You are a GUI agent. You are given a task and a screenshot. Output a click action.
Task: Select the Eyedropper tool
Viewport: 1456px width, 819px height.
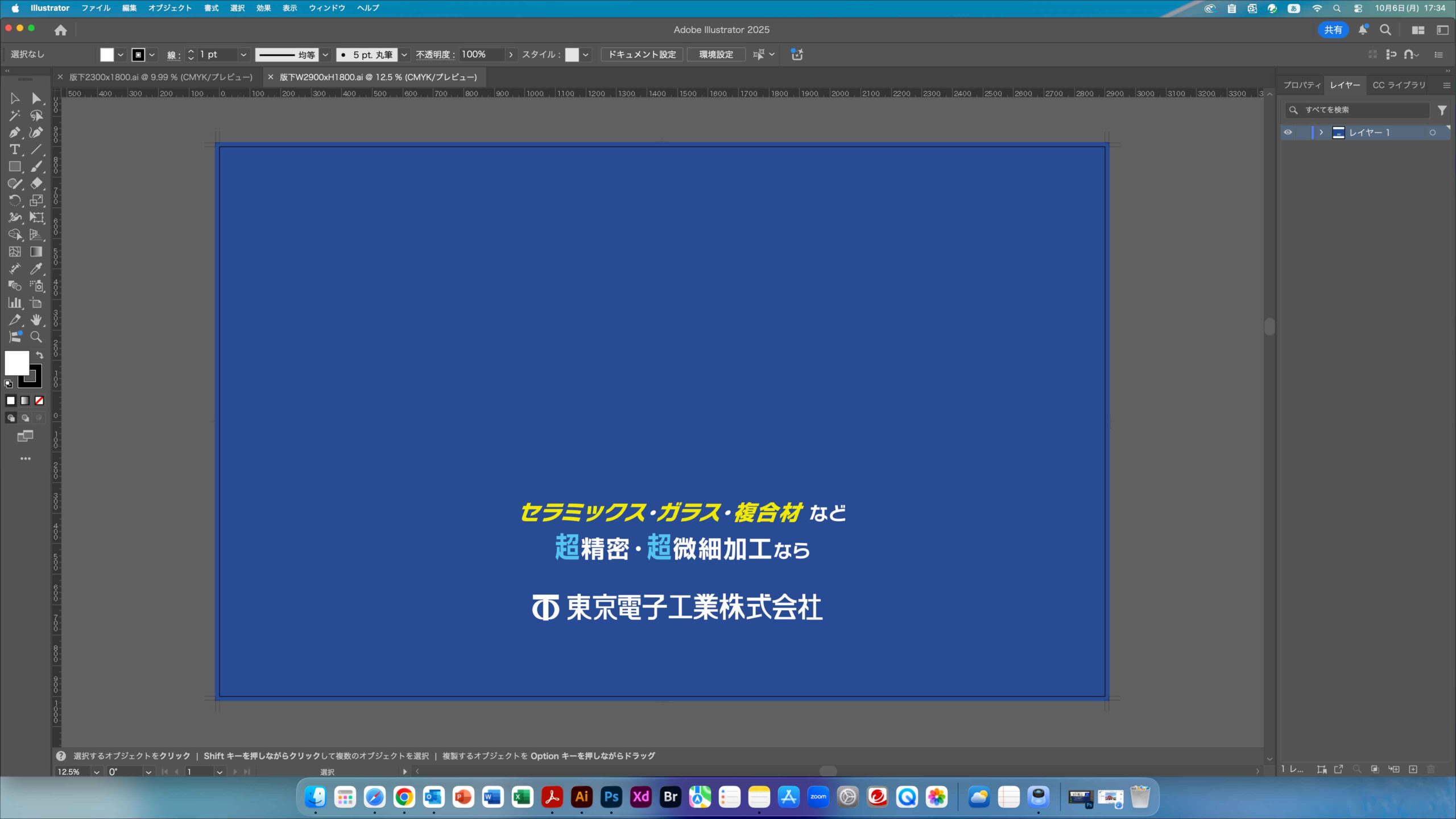36,268
